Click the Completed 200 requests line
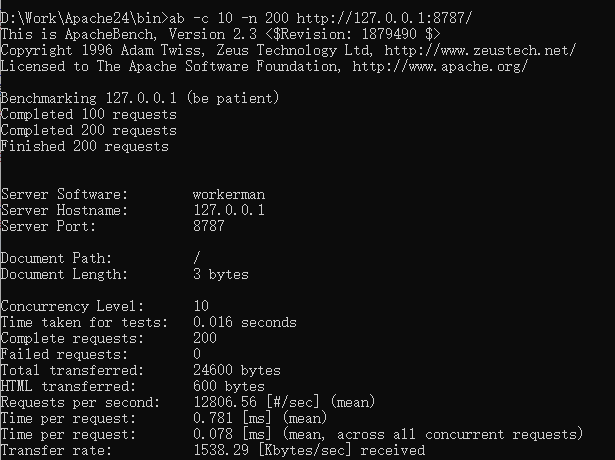 click(89, 130)
